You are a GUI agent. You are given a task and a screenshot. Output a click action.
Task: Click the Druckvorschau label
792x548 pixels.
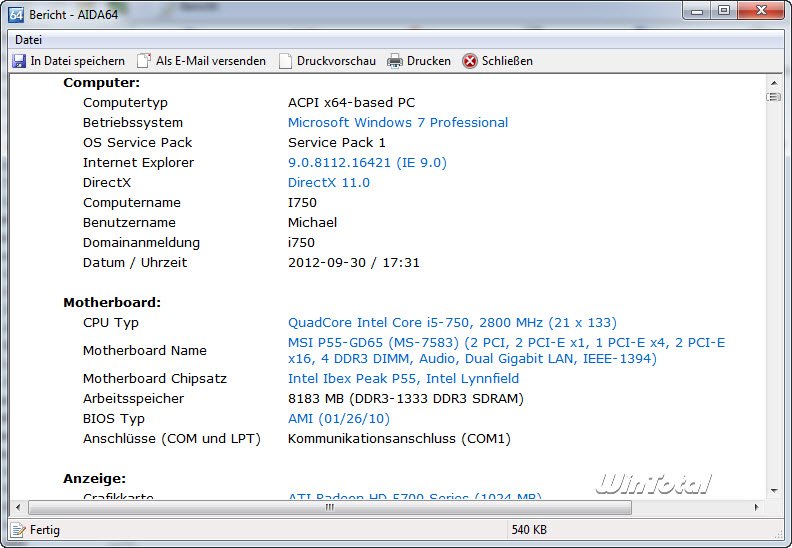[336, 61]
